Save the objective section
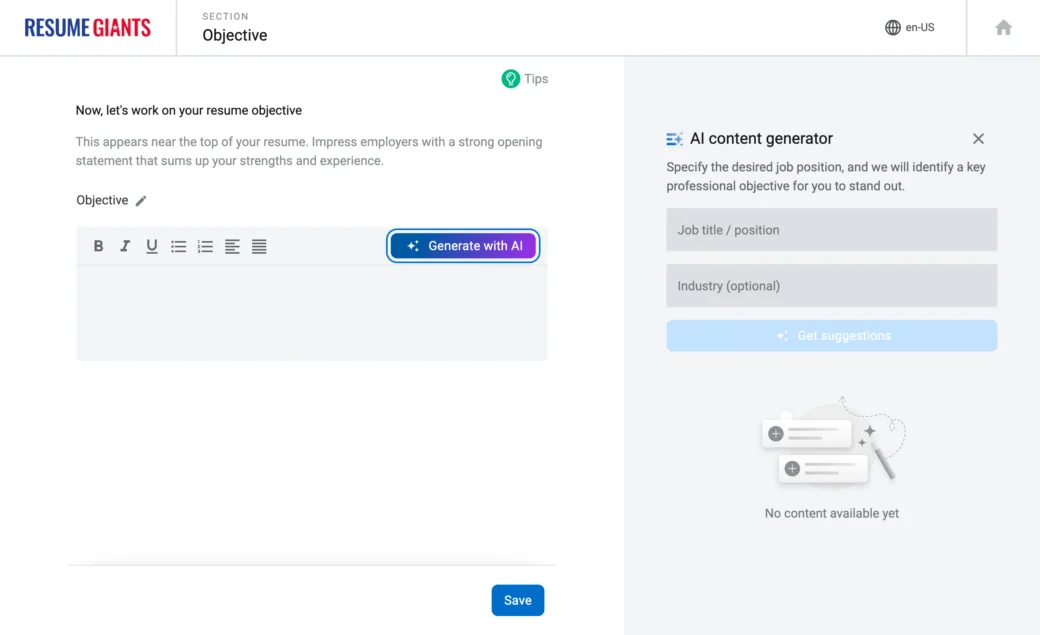This screenshot has height=635, width=1040. tap(517, 600)
